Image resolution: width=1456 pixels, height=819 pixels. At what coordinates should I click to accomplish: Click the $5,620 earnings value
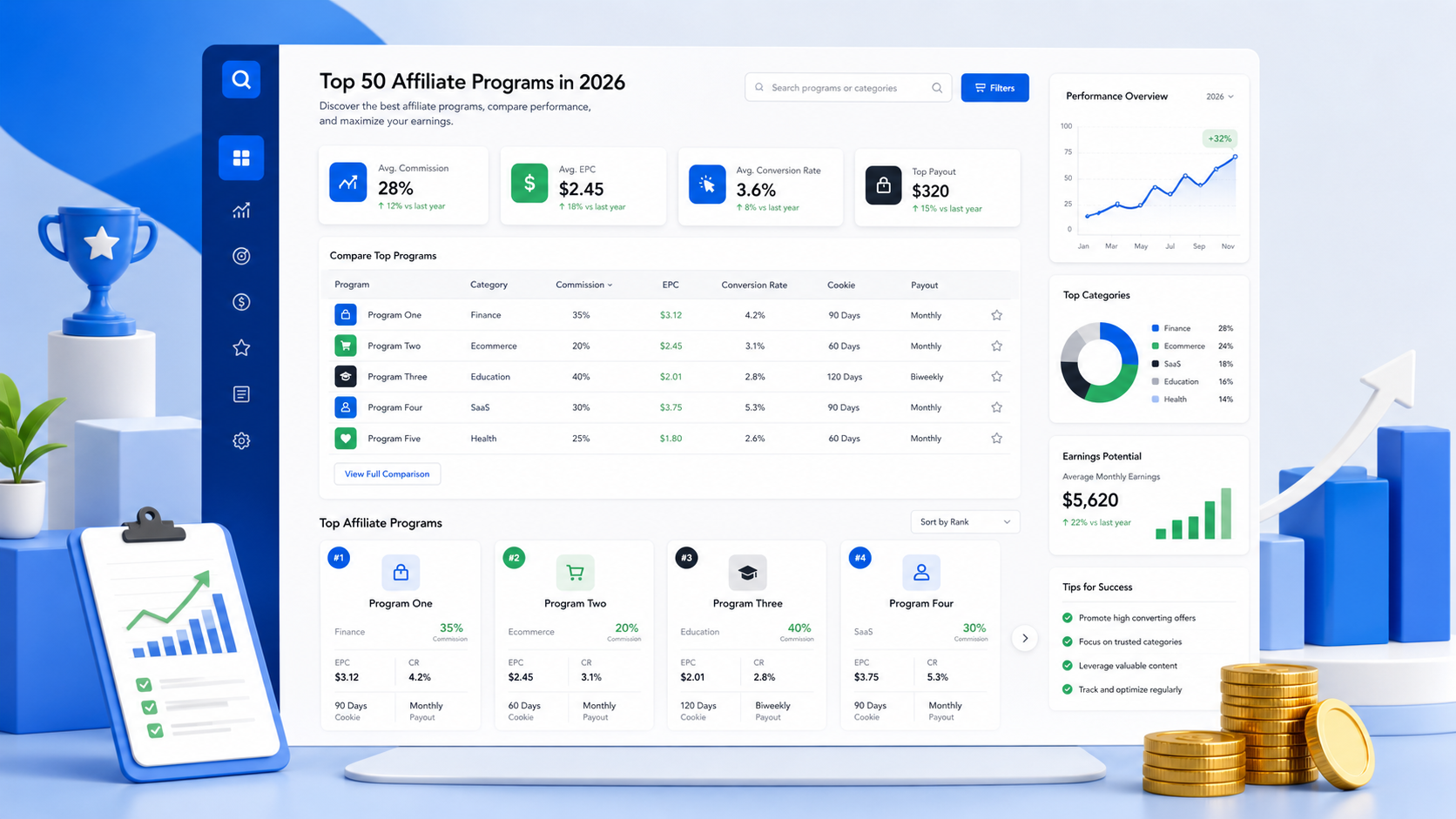pos(1090,500)
